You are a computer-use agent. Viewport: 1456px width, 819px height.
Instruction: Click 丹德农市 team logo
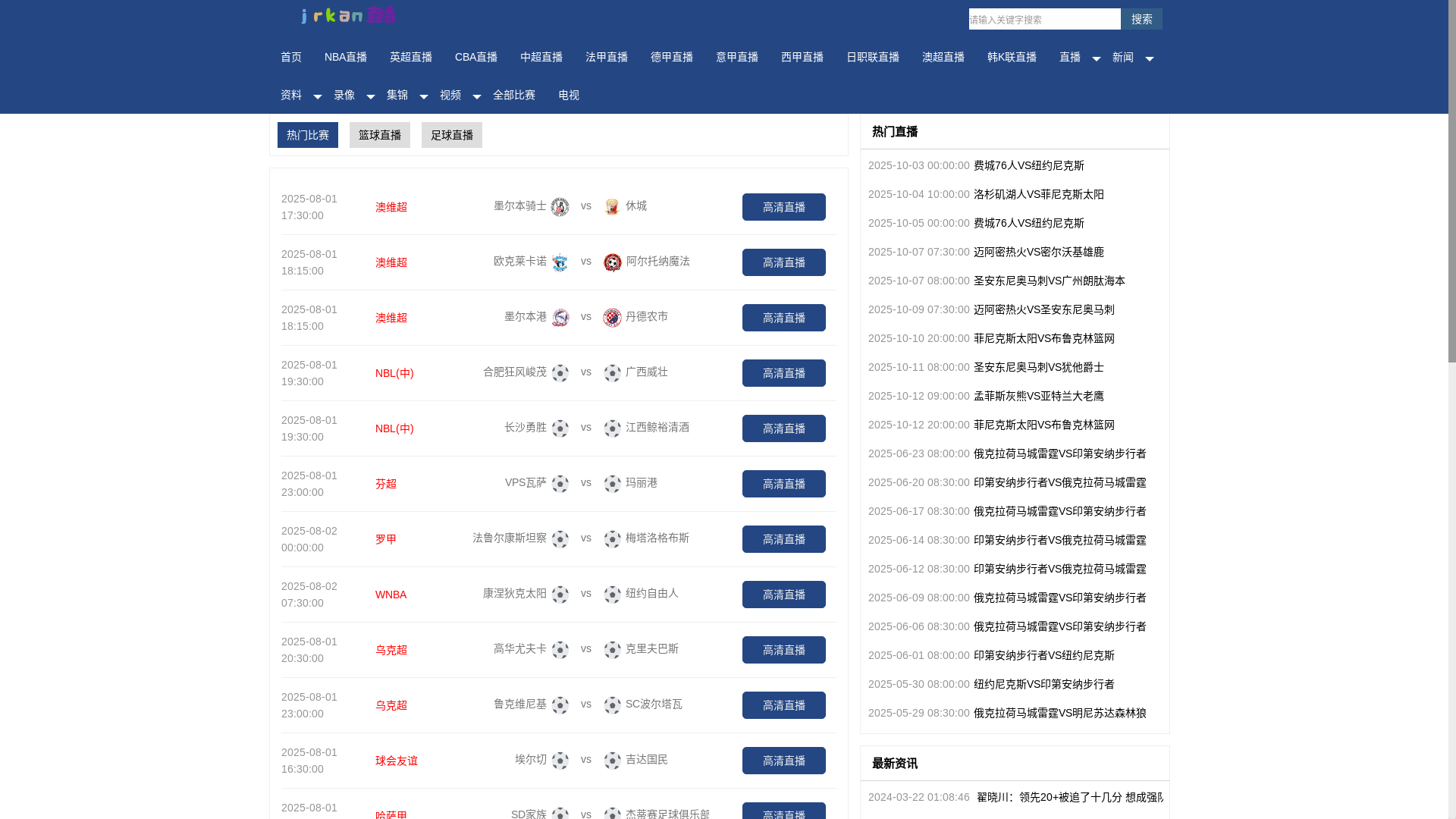[x=613, y=318]
